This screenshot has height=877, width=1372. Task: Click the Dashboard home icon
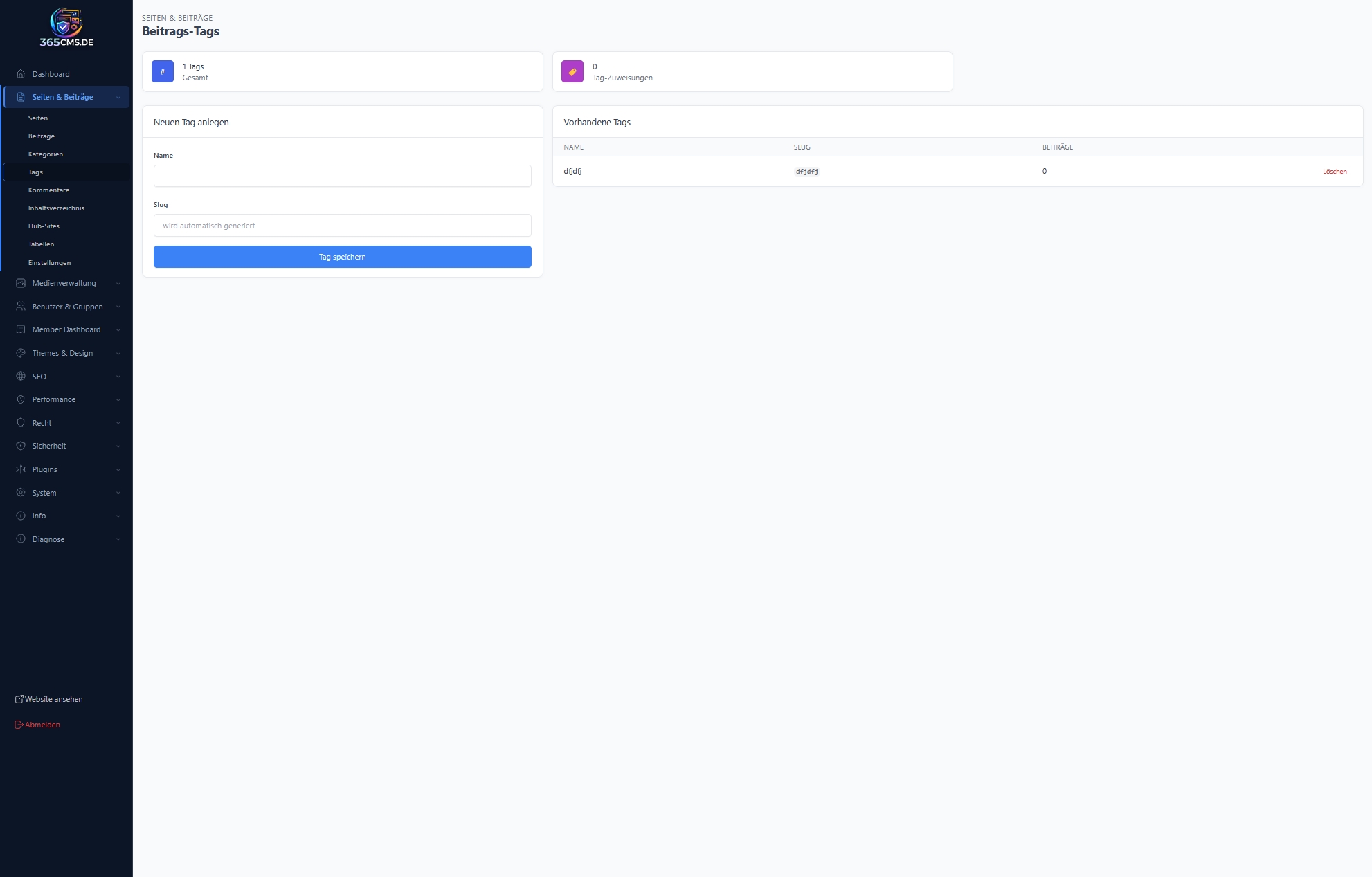pos(21,74)
